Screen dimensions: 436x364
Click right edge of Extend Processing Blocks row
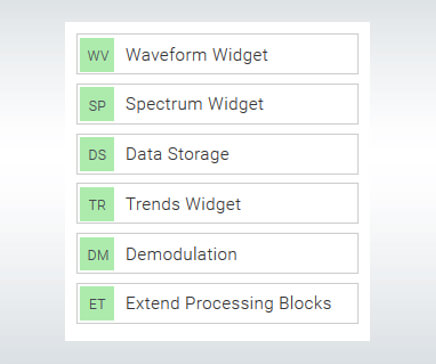pyautogui.click(x=345, y=303)
